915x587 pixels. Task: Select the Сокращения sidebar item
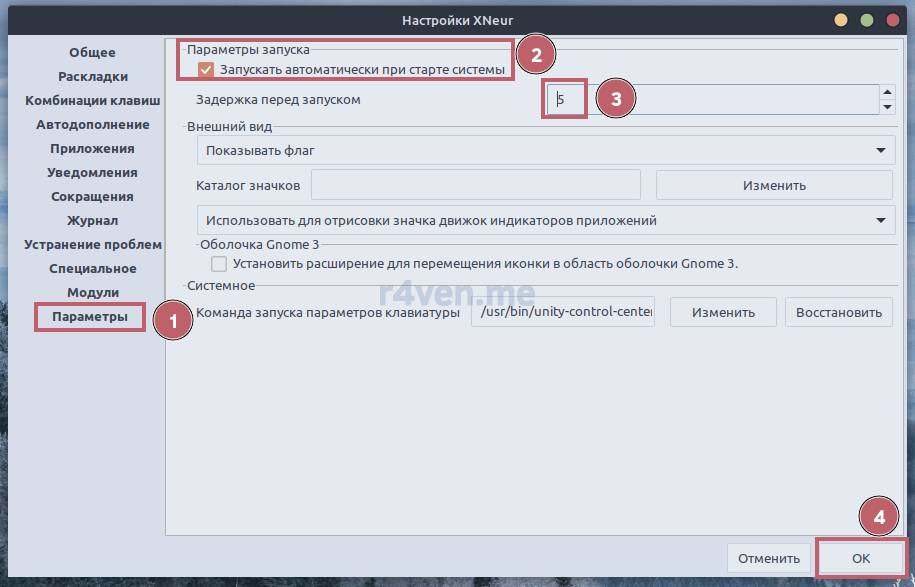coord(92,196)
